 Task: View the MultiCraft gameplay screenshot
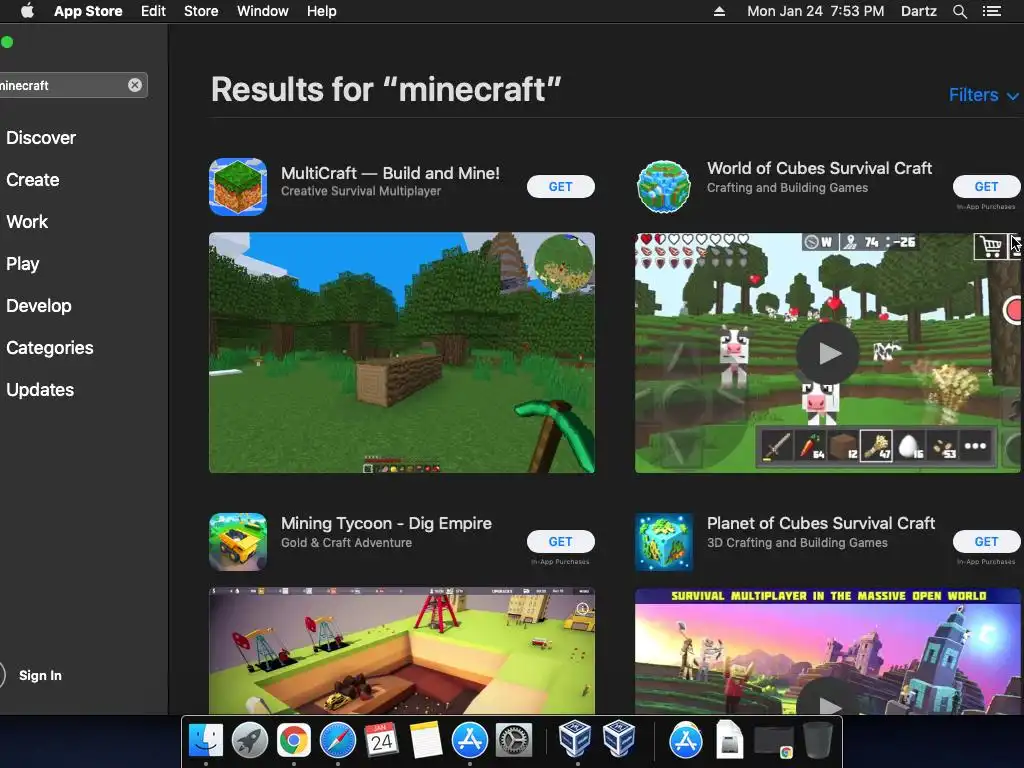[x=402, y=353]
